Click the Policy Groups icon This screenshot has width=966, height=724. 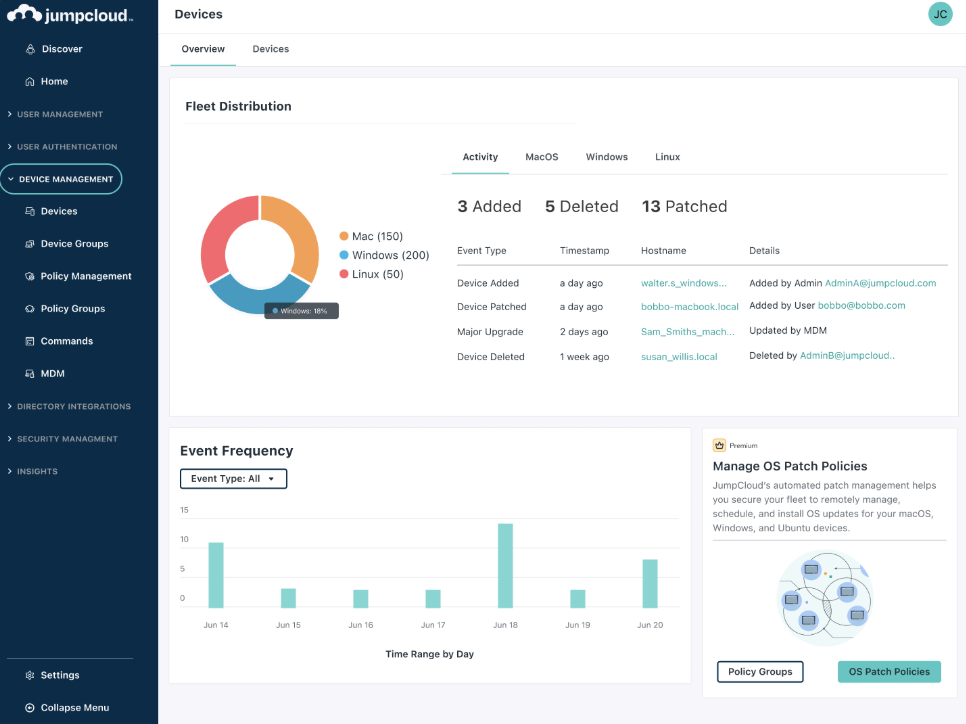[30, 309]
